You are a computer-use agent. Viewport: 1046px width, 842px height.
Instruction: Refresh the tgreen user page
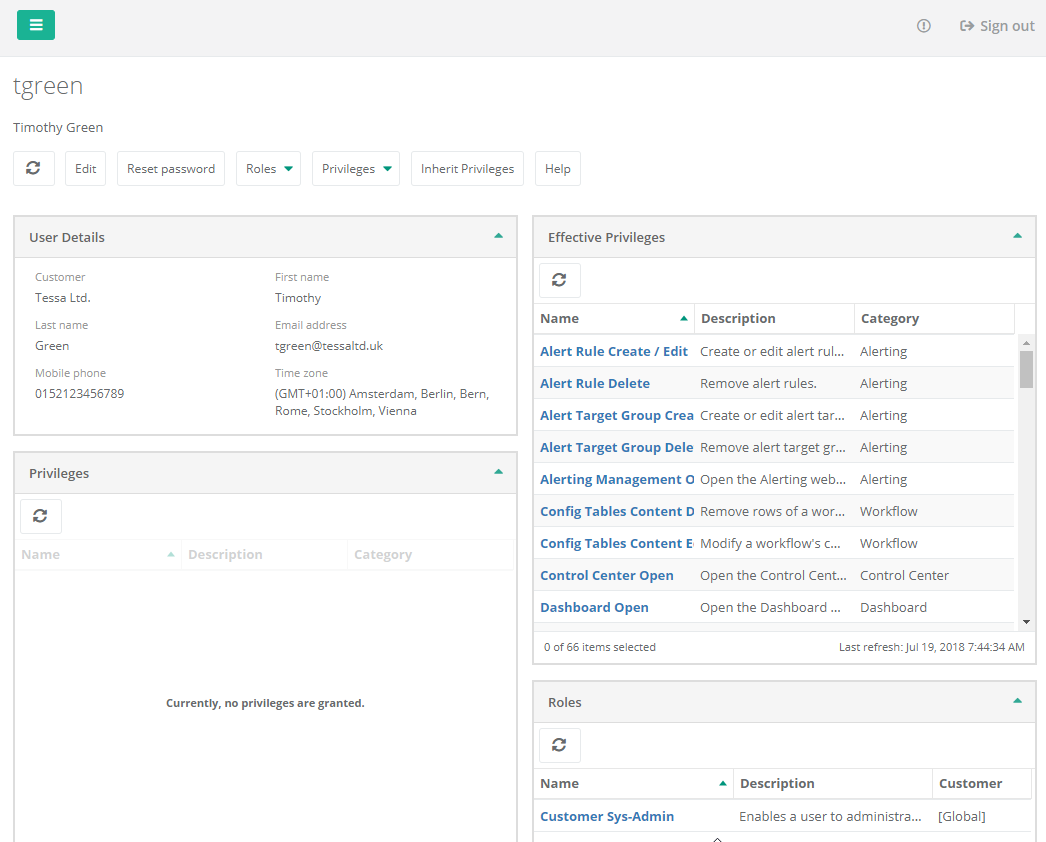point(33,168)
